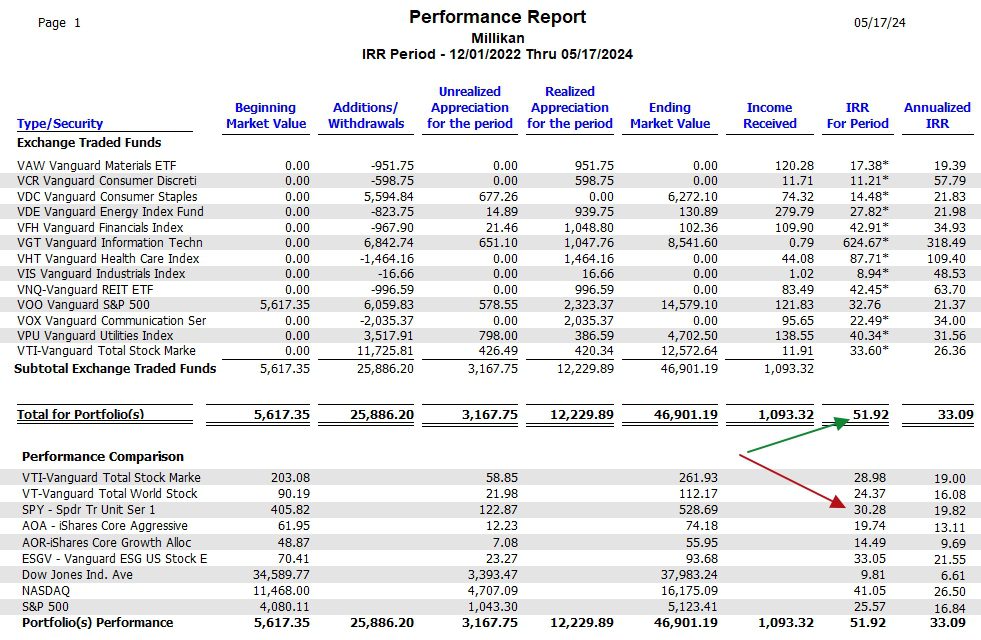981x640 pixels.
Task: Select the Millikan portfolio name
Action: point(497,38)
